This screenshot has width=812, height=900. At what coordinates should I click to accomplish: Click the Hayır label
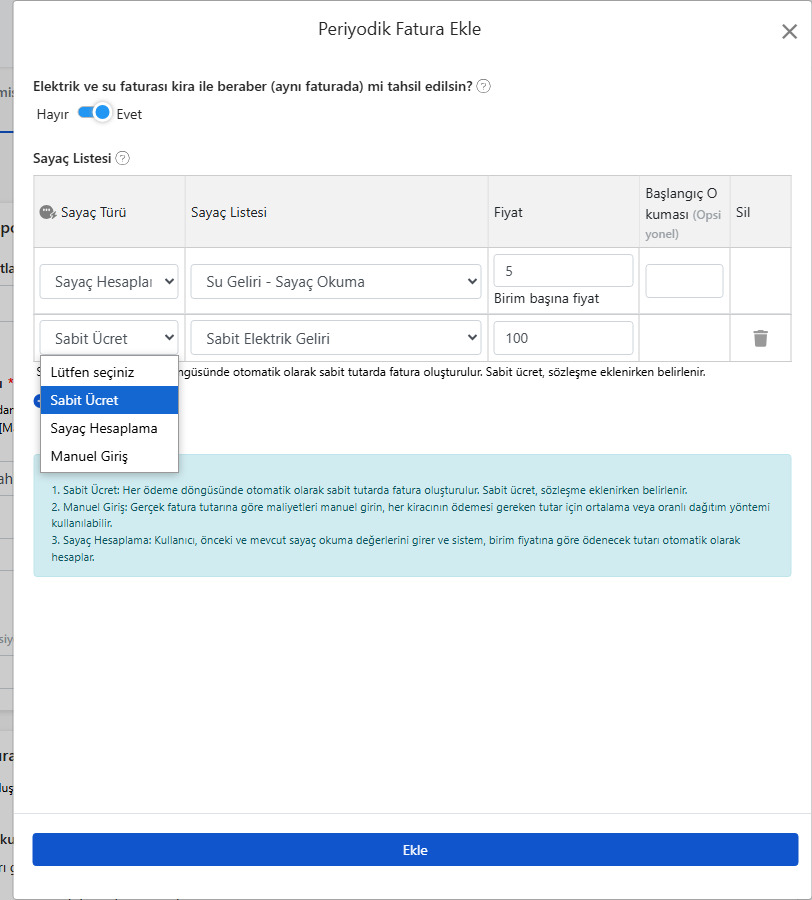pyautogui.click(x=52, y=114)
